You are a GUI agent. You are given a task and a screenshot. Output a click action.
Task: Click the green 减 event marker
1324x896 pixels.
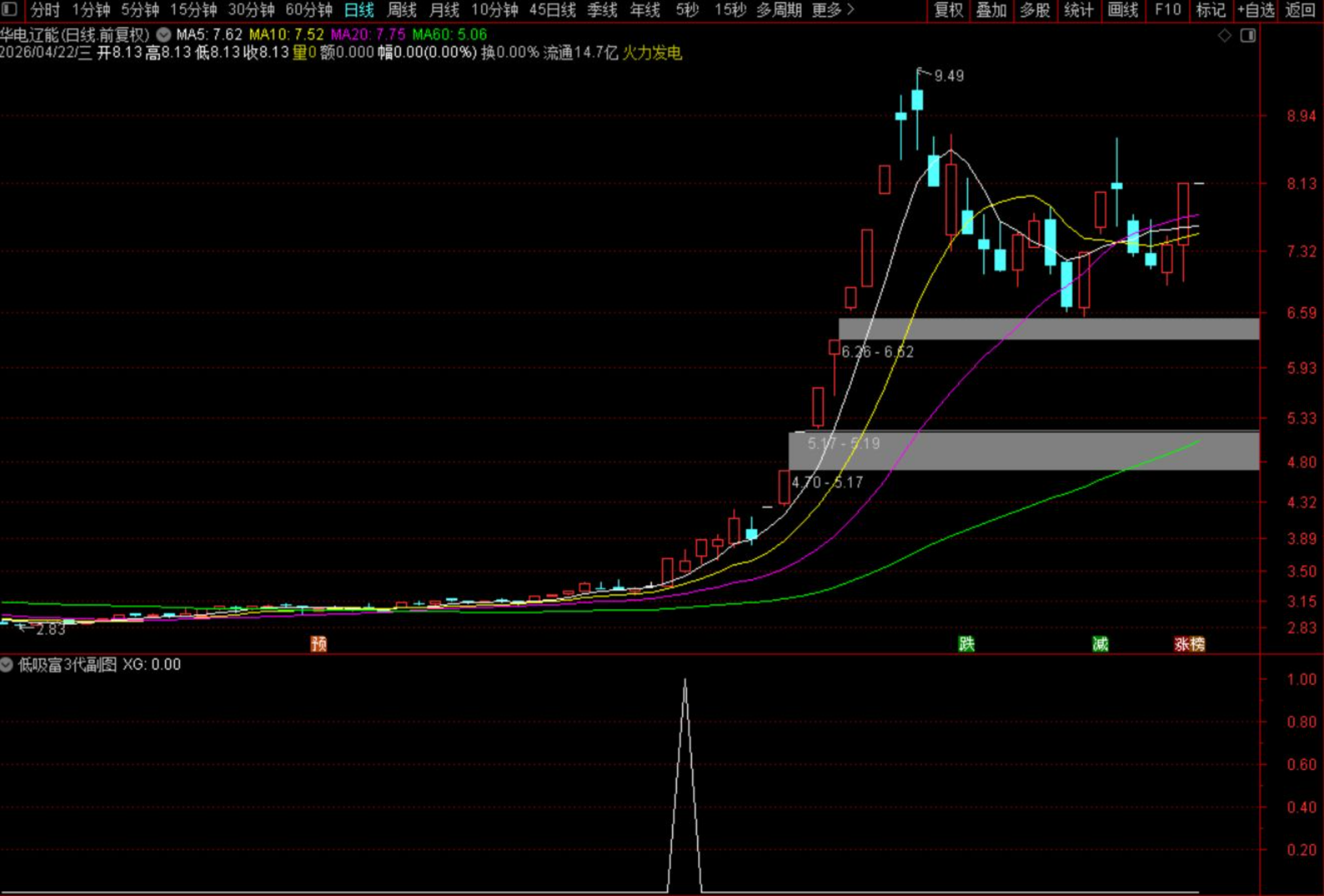1100,644
